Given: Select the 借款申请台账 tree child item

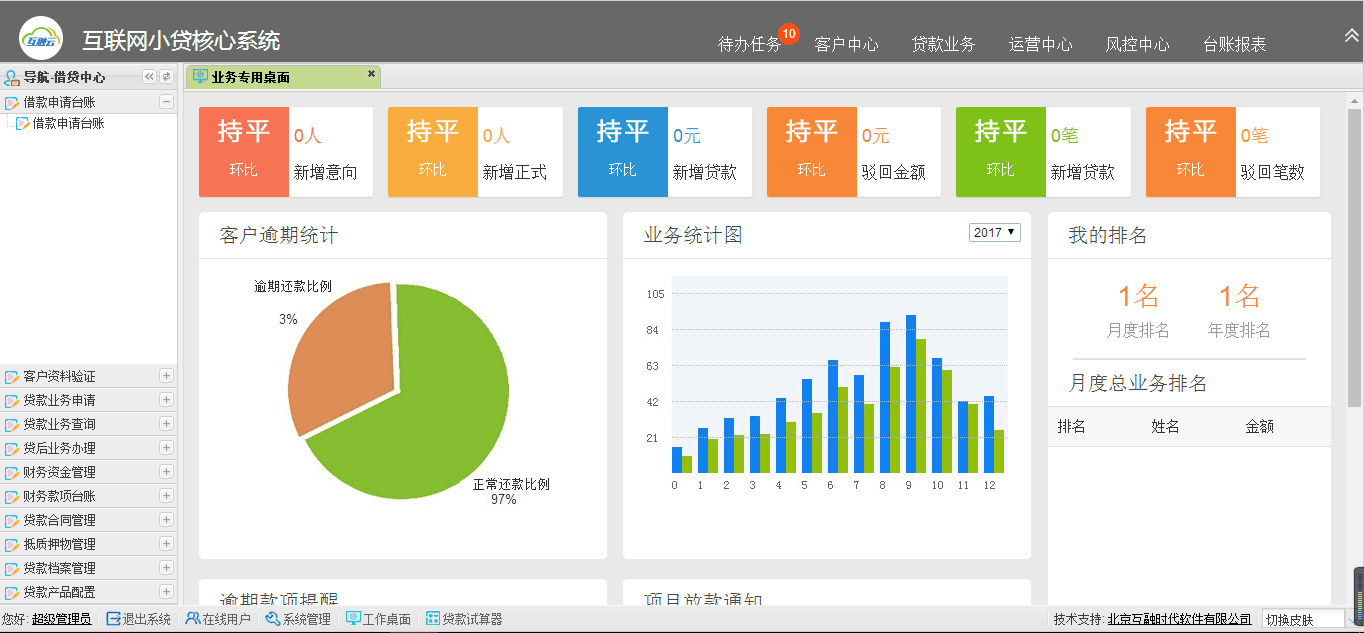Looking at the screenshot, I should point(68,123).
